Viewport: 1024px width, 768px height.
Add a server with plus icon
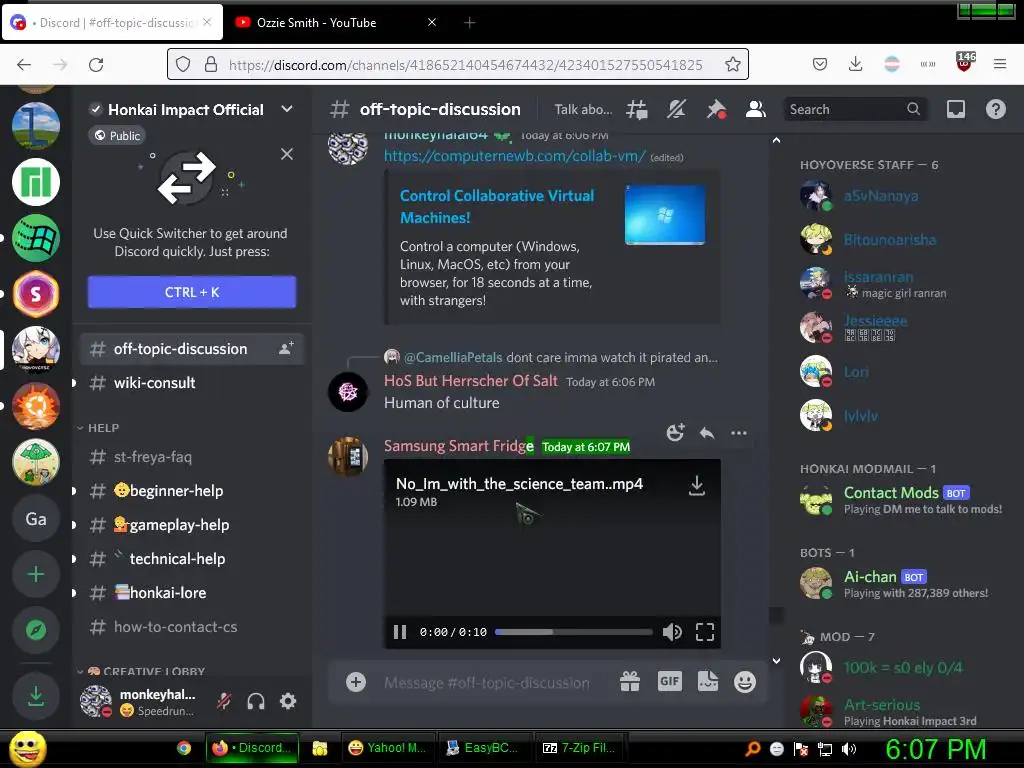pos(36,575)
